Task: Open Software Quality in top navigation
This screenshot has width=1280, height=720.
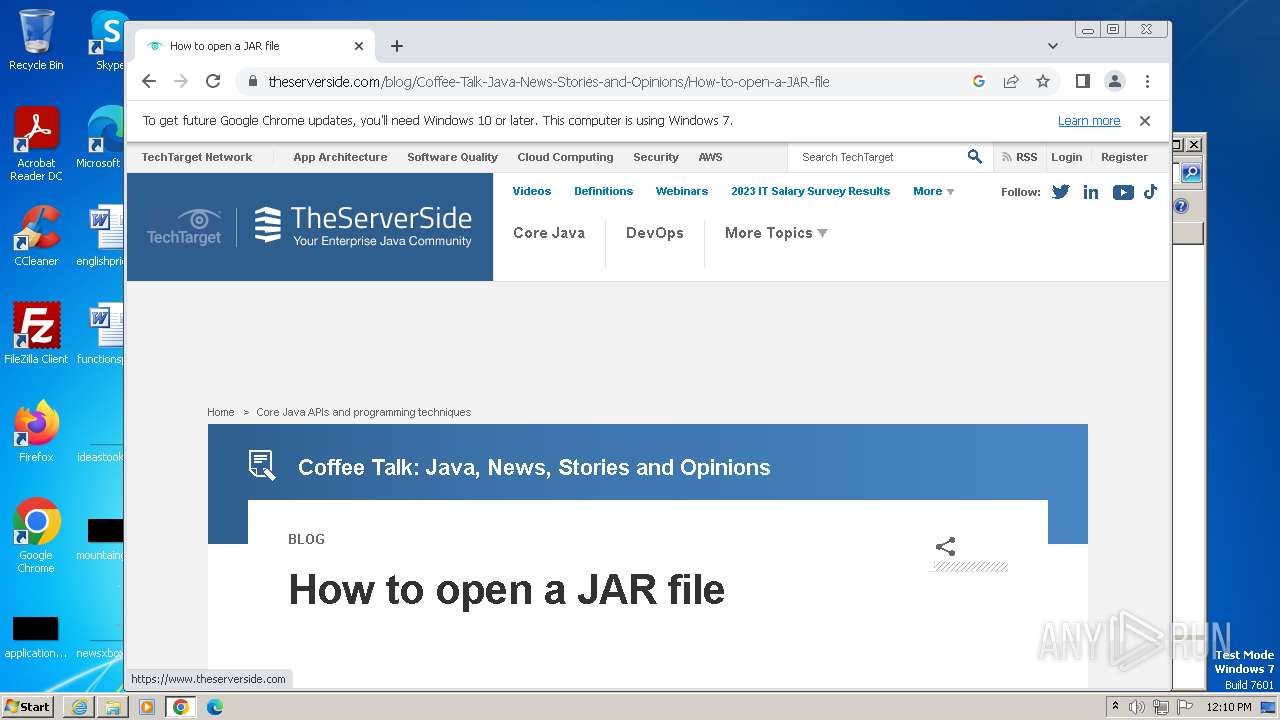Action: click(x=452, y=157)
